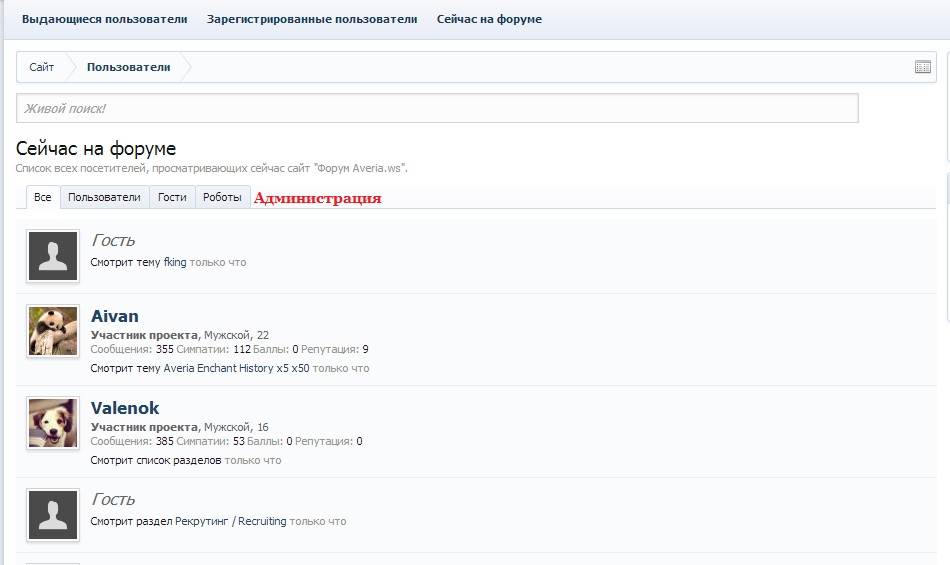Open Aivan's user profile name
The image size is (950, 565).
click(115, 316)
